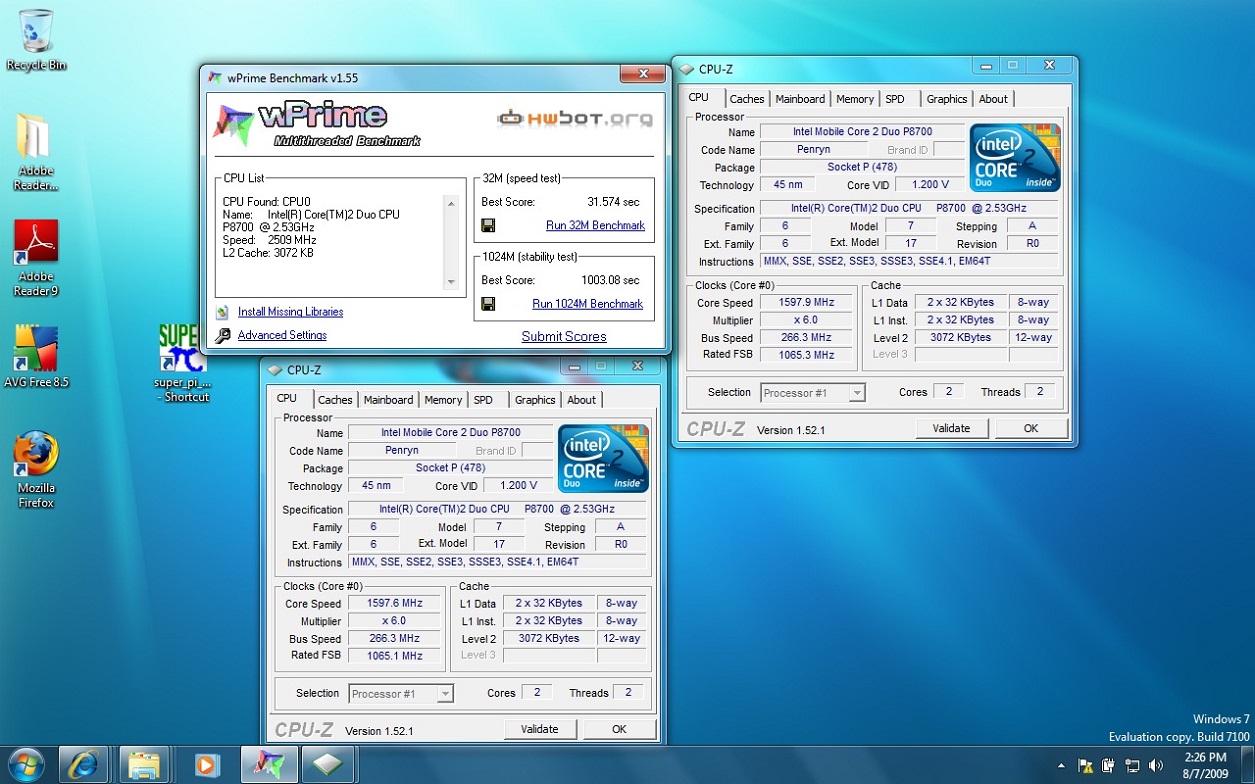Screen dimensions: 1255x784
Task: Click the Show Desktop strip beside the clock
Action: pos(1249,766)
